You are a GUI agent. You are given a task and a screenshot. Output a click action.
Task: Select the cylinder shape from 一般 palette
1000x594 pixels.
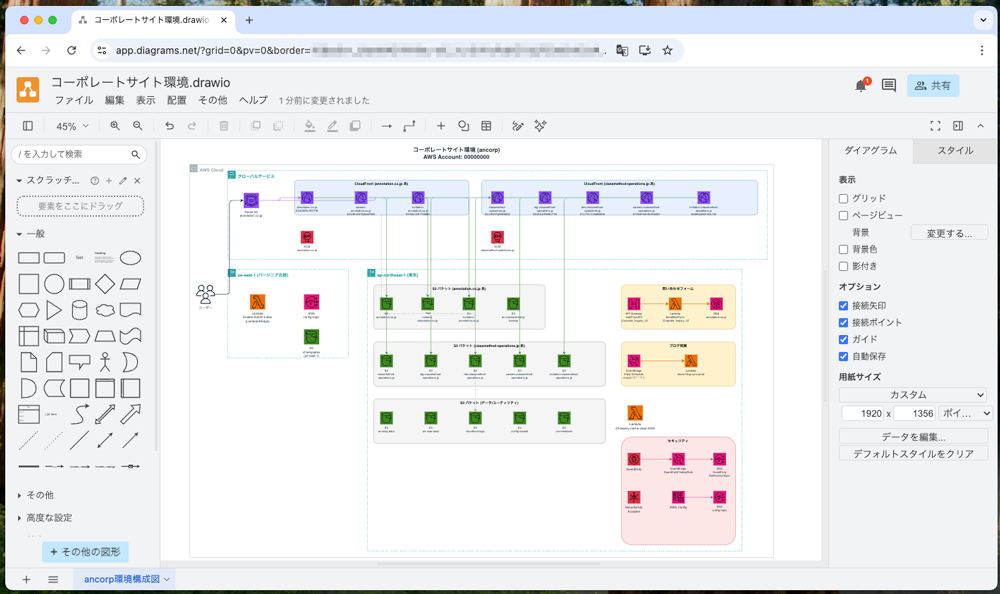[x=80, y=310]
